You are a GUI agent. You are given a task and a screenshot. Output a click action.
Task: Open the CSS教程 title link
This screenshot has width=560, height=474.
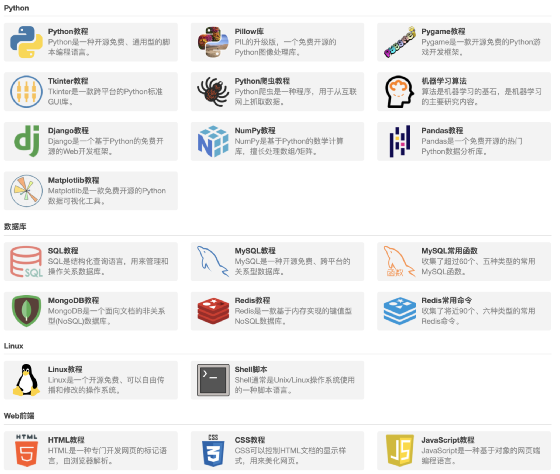250,440
